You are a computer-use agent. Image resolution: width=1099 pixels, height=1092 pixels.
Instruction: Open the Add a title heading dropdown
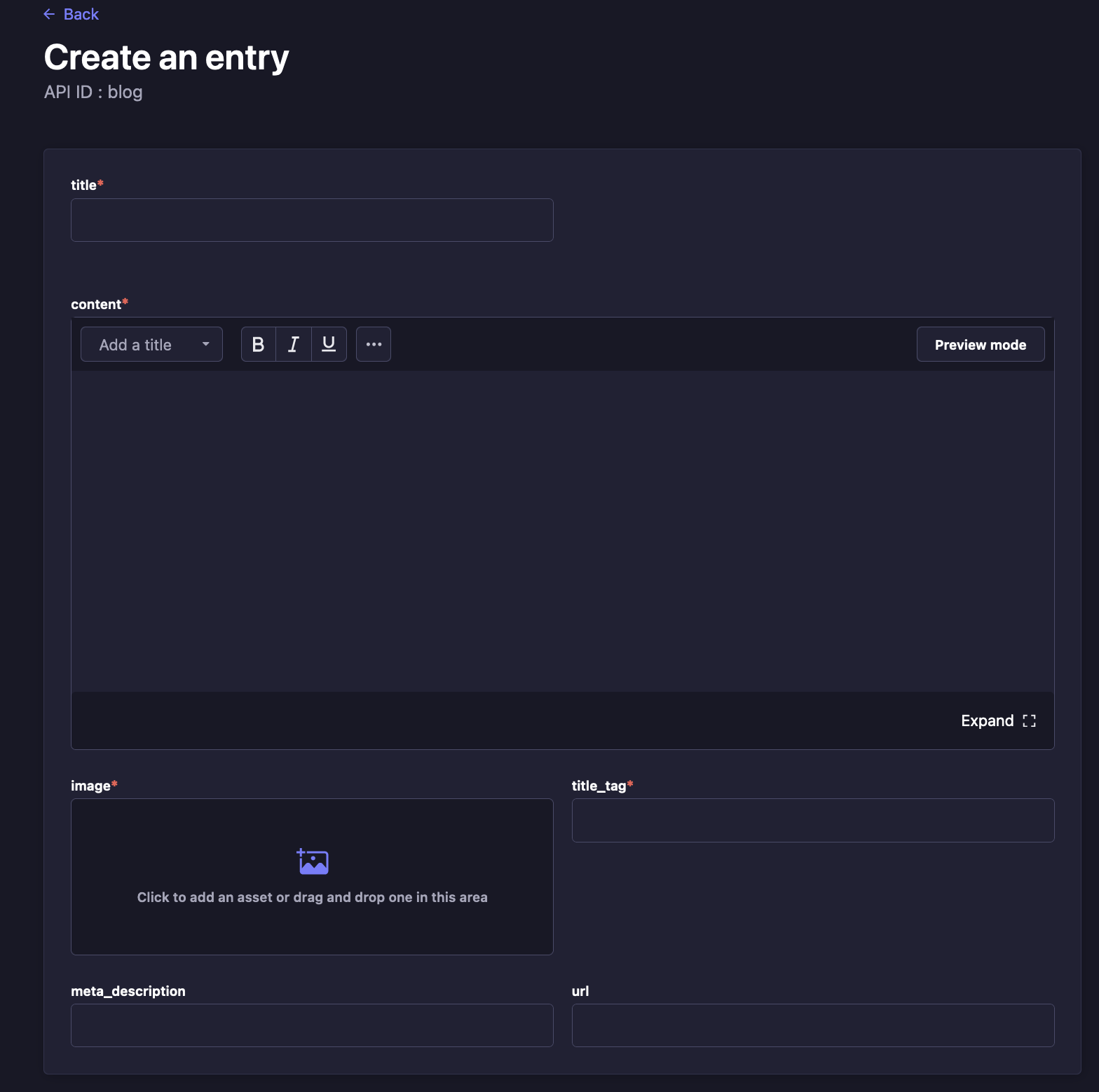151,344
